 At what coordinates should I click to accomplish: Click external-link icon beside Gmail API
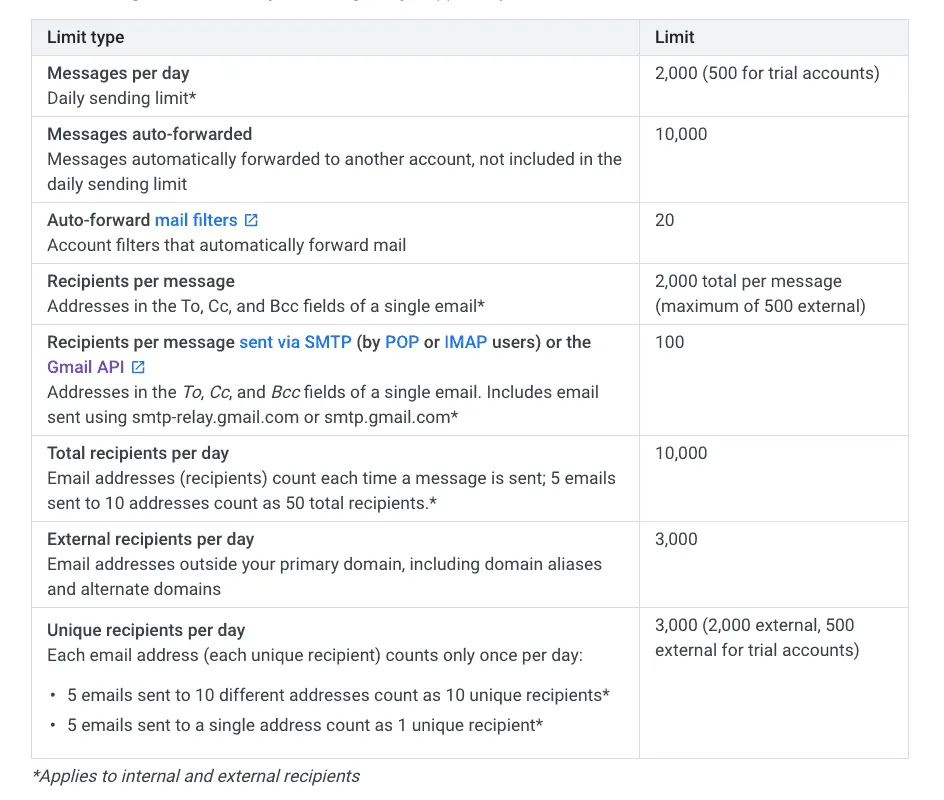(x=138, y=367)
